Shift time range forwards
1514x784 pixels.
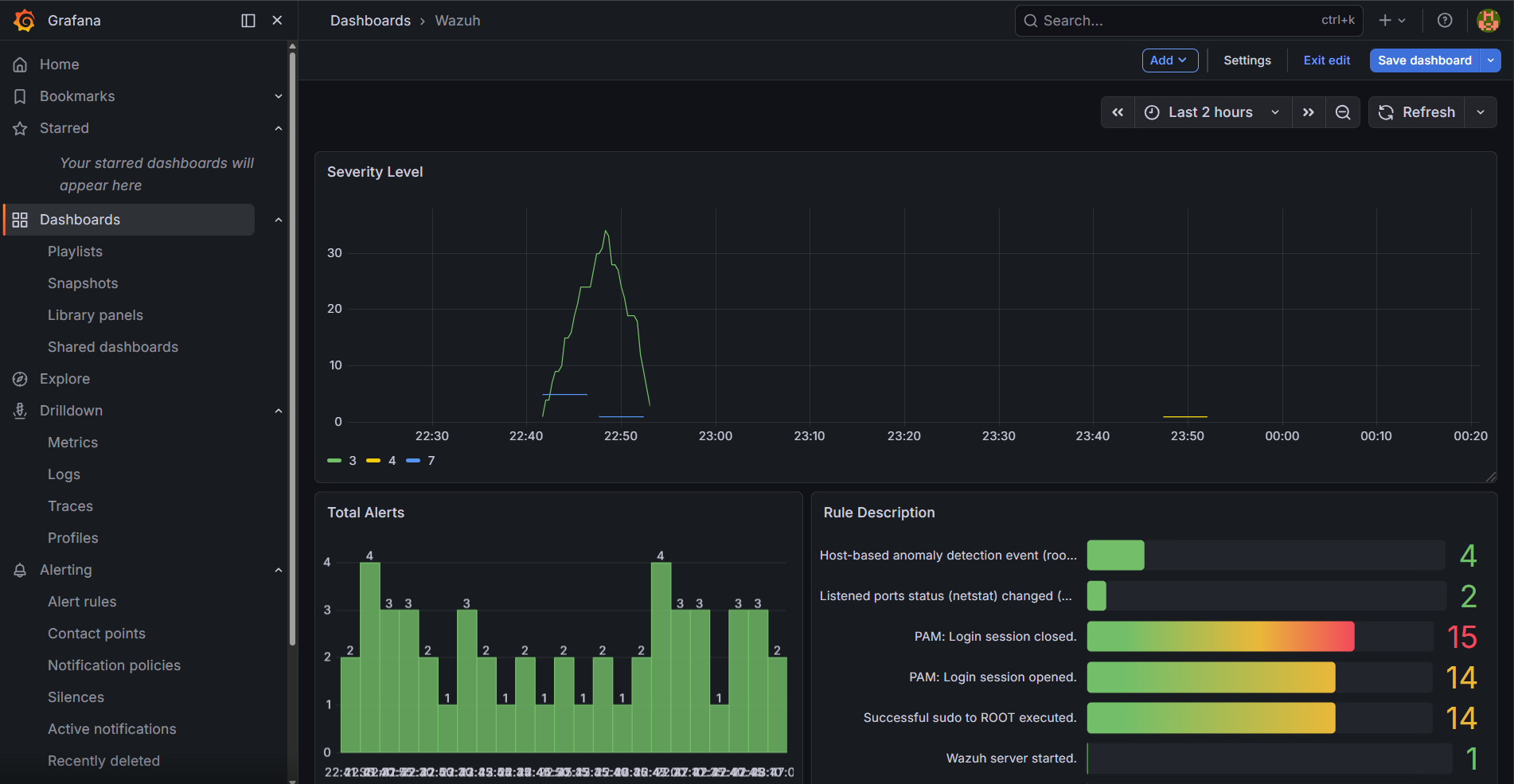(x=1309, y=112)
